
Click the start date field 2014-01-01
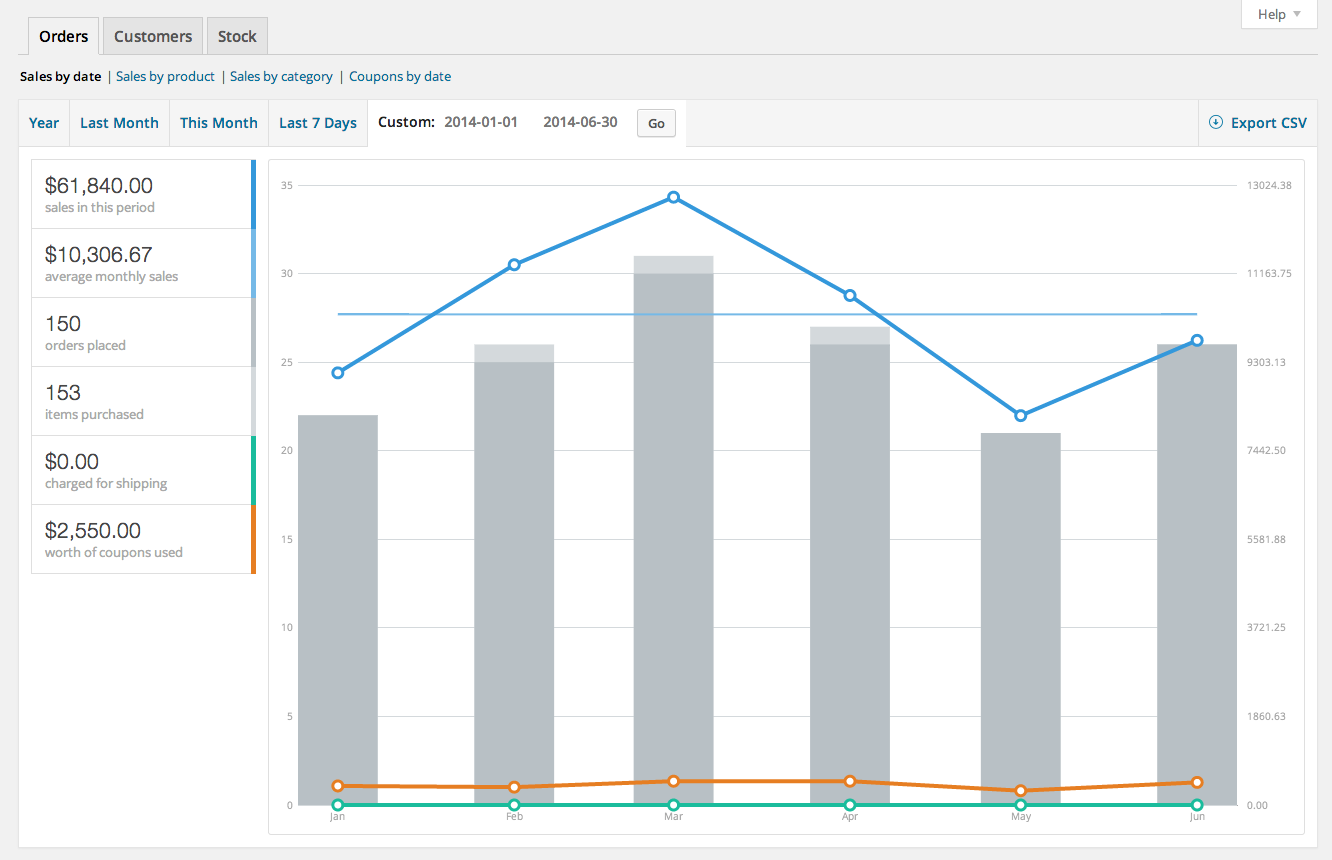click(x=481, y=123)
